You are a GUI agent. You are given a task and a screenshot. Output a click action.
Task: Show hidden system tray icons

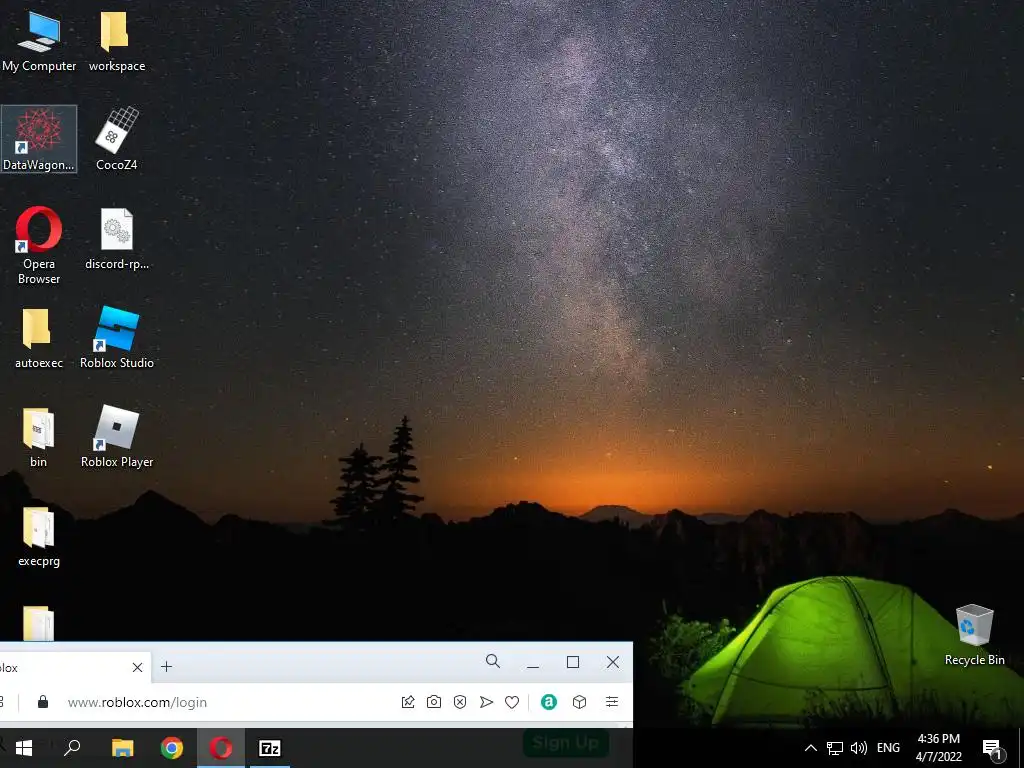(x=810, y=748)
